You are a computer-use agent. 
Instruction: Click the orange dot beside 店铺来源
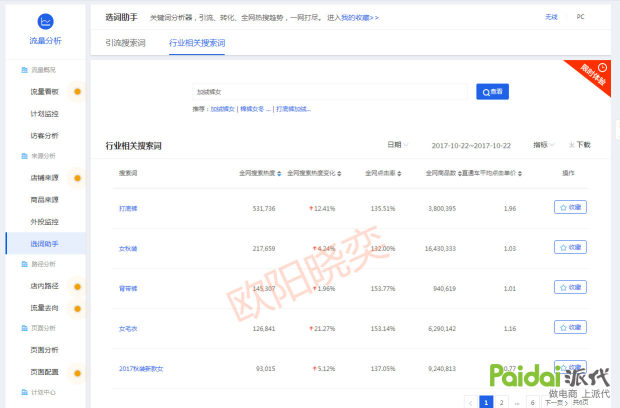pos(78,178)
